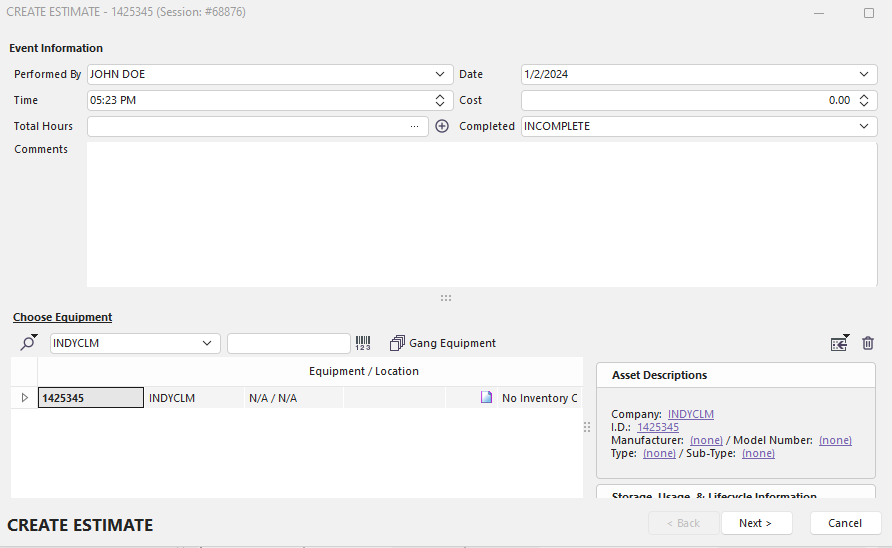Open the Completed status dropdown
The image size is (892, 548).
(x=864, y=127)
